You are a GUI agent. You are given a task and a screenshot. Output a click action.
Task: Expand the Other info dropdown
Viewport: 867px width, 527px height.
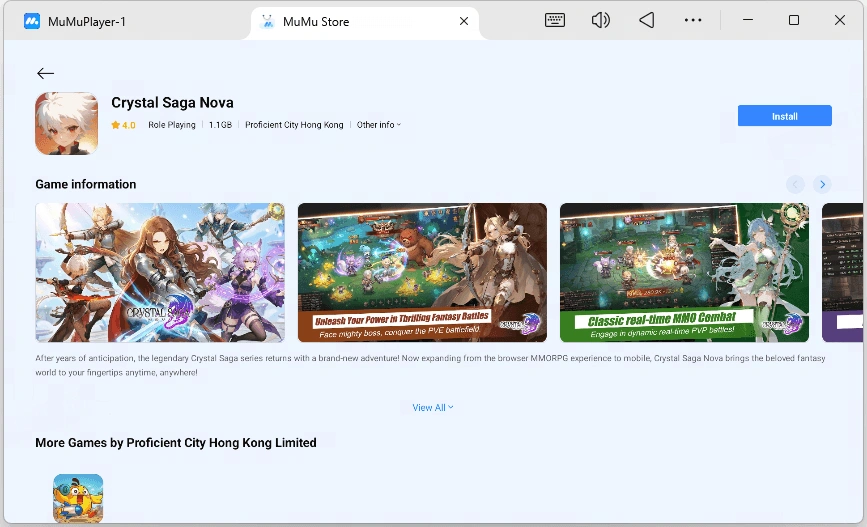(379, 125)
